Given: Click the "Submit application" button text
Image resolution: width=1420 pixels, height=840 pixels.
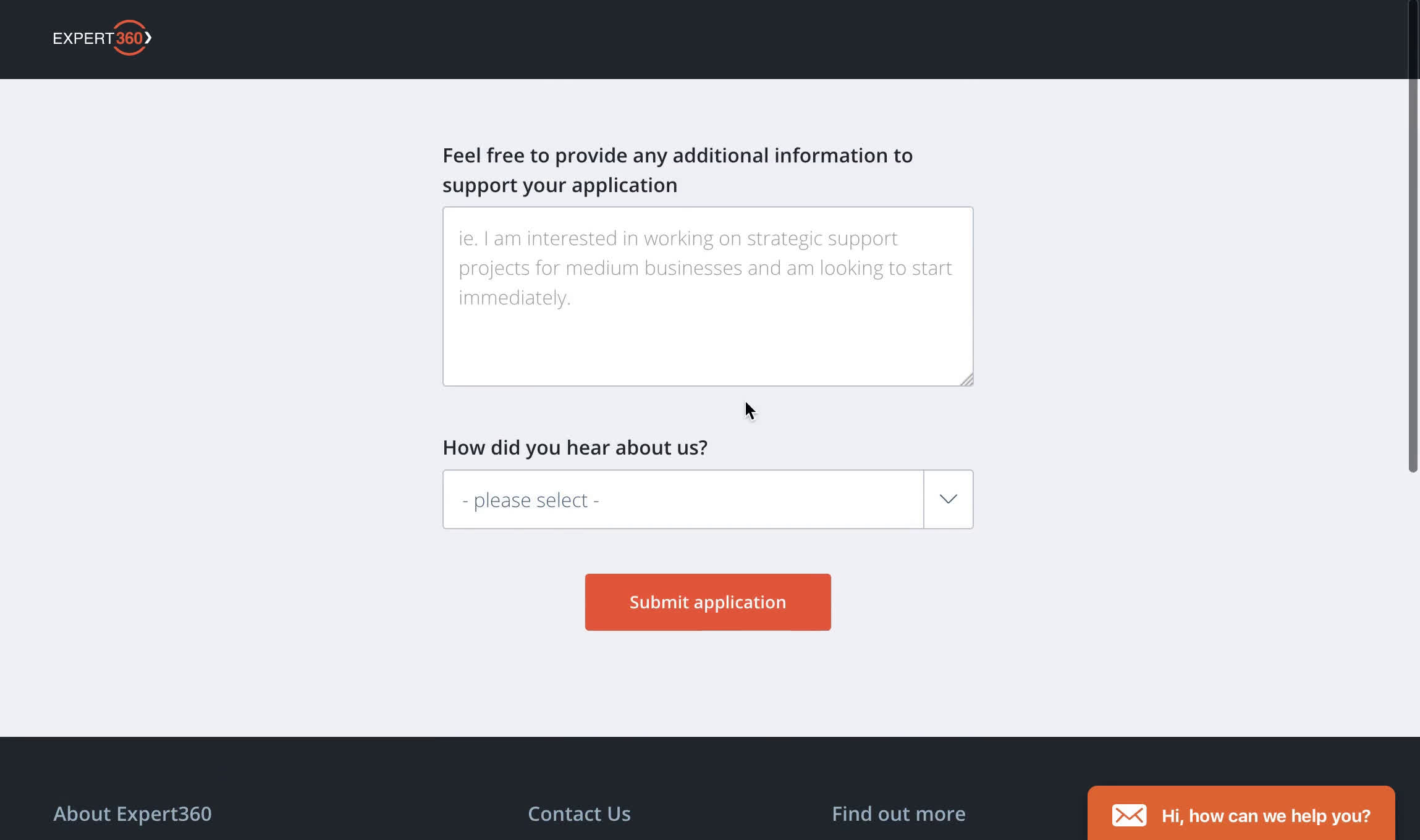Looking at the screenshot, I should (x=708, y=602).
